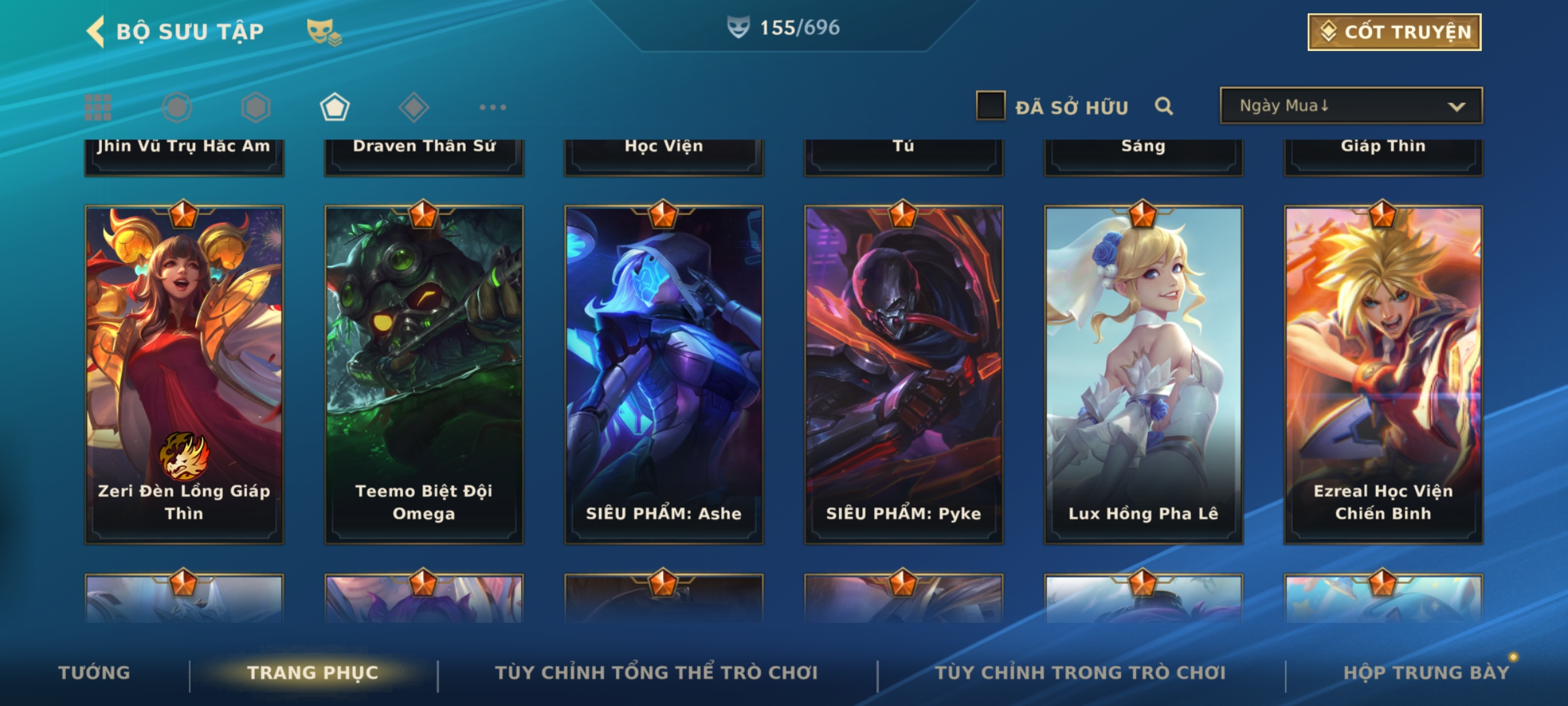Open the Cốt Truyện button

(1394, 32)
